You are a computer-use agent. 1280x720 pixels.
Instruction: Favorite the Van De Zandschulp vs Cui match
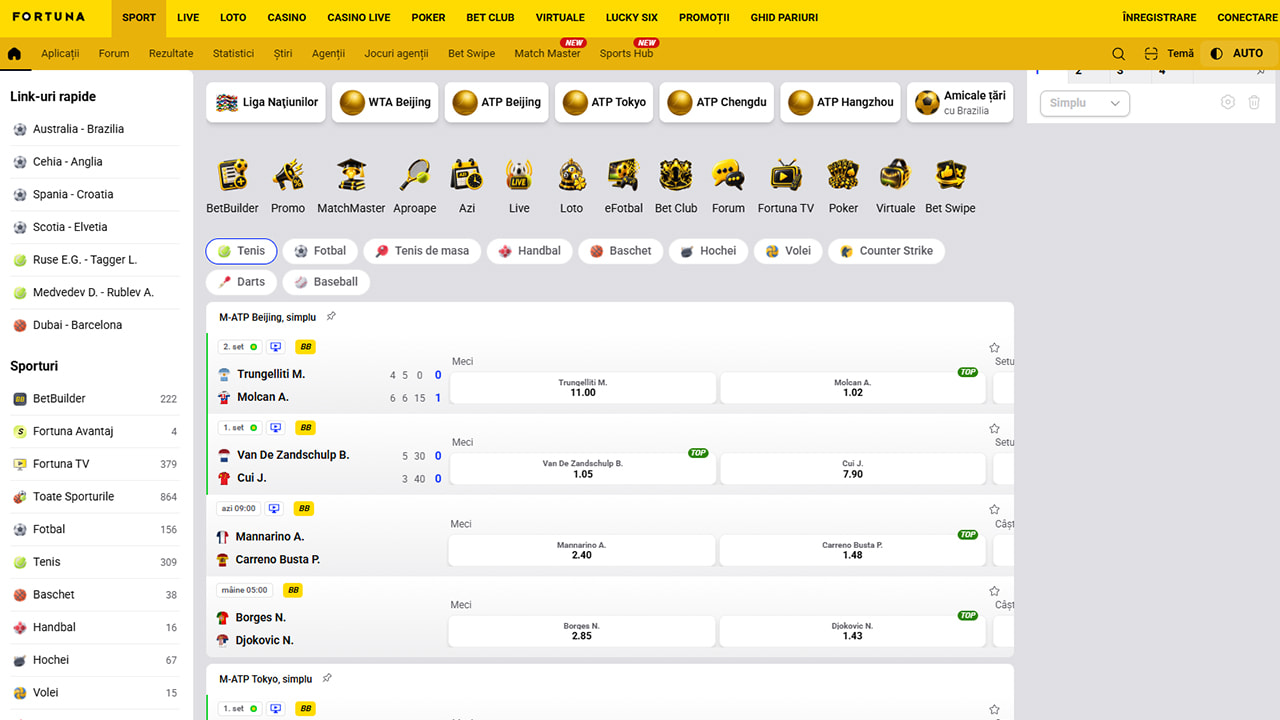click(x=994, y=428)
